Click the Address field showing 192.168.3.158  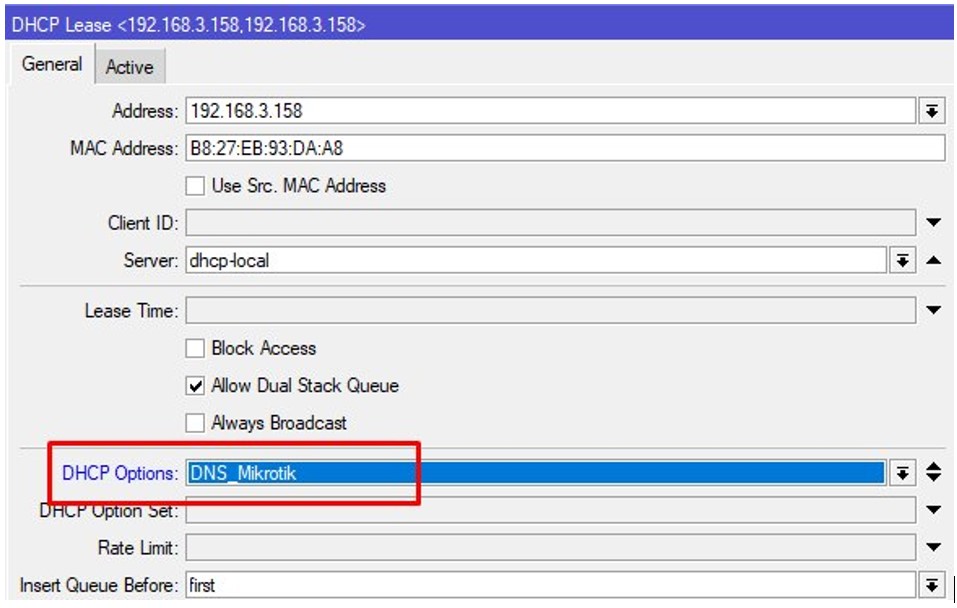tap(550, 111)
